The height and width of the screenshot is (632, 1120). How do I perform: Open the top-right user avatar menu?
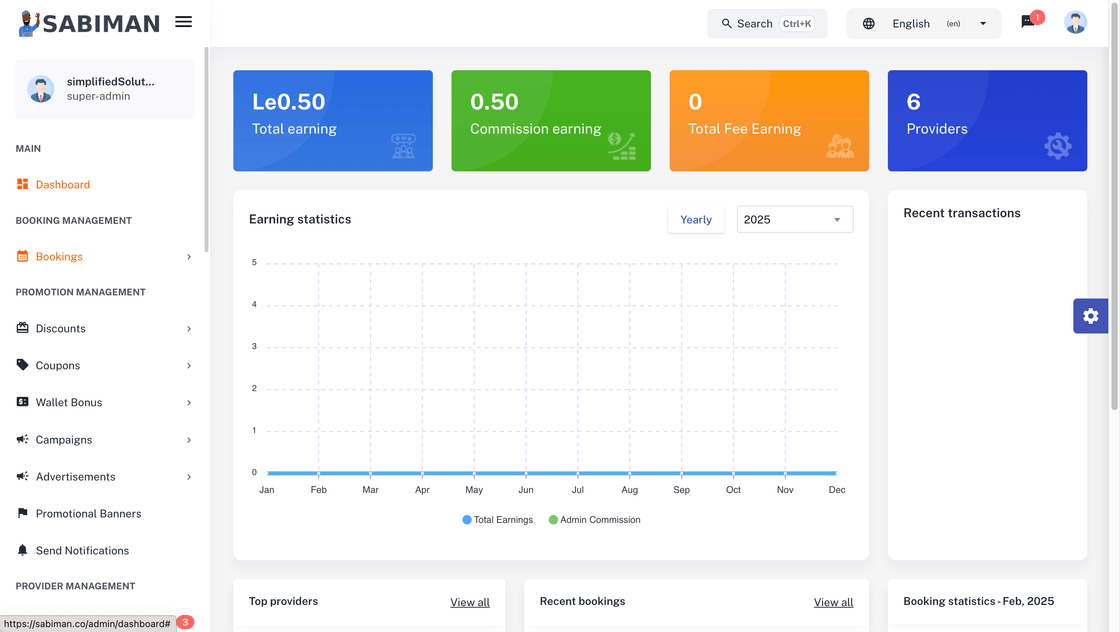click(1075, 22)
